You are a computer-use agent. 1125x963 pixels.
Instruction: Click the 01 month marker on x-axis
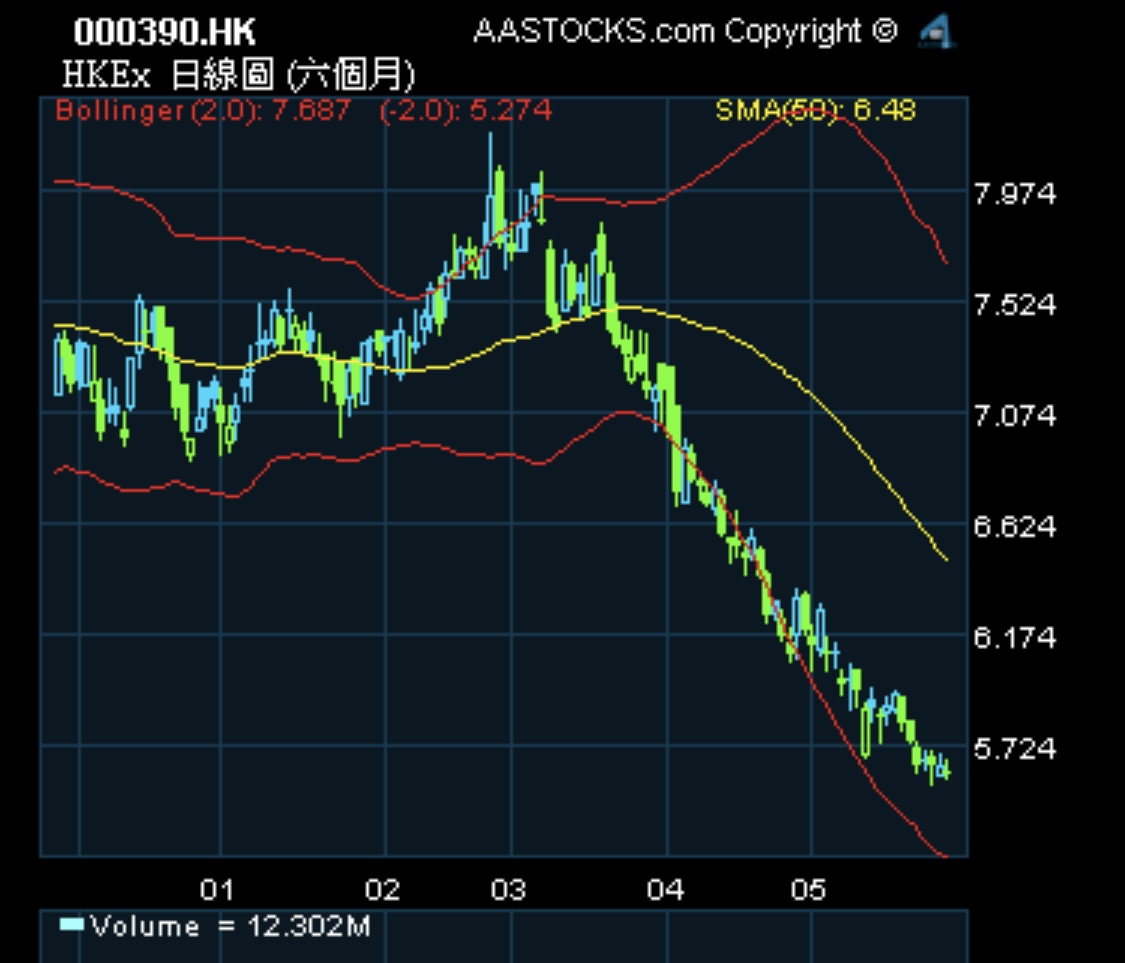(x=217, y=889)
